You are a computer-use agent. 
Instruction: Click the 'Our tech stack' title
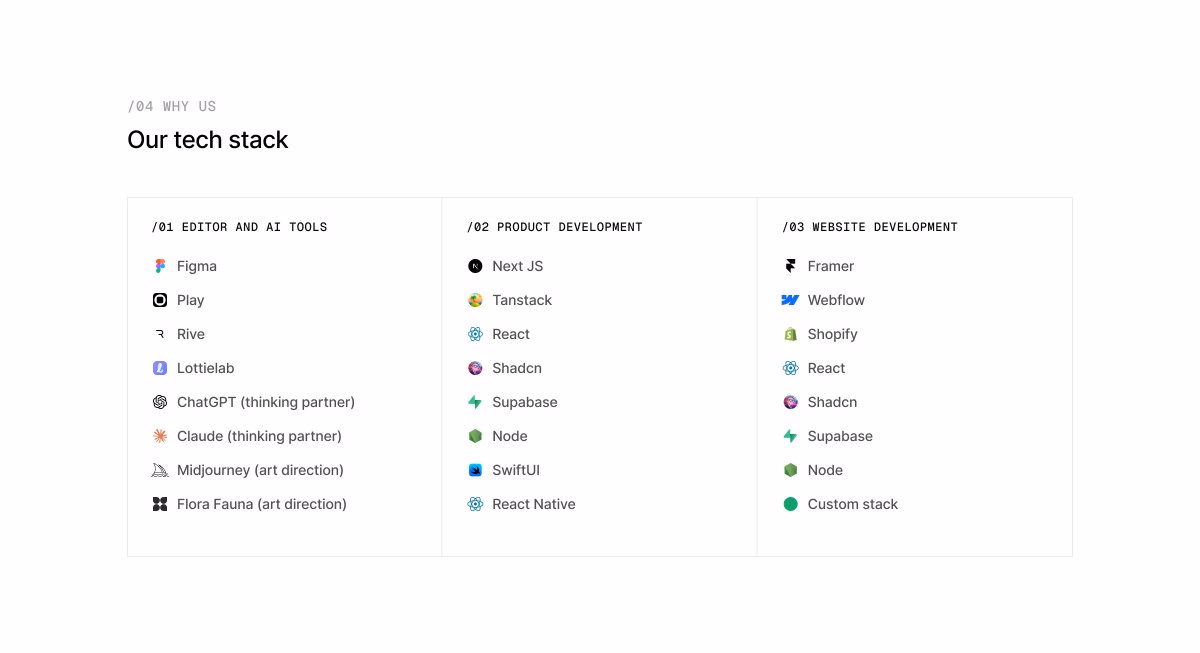pyautogui.click(x=208, y=140)
